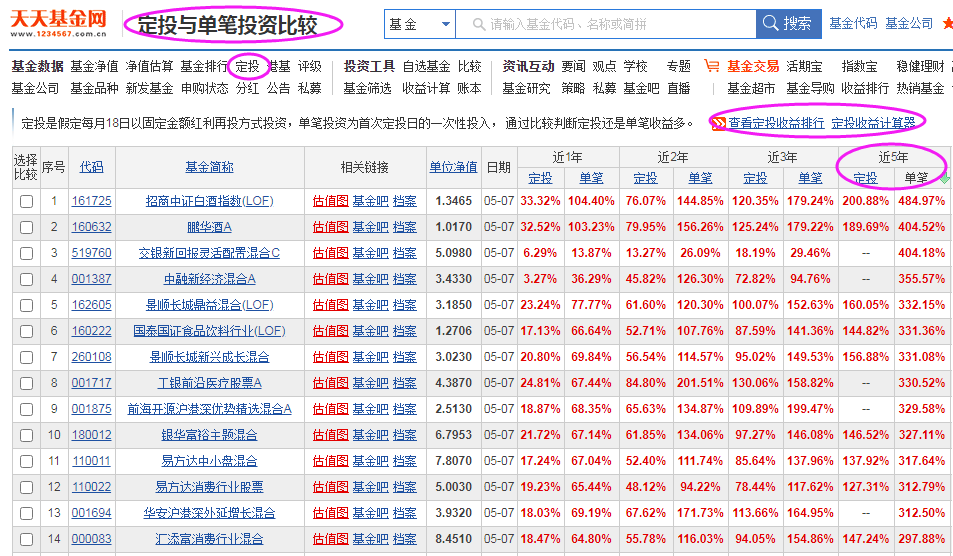
Task: Open 基金吧 for 银华富裕主题混合
Action: point(370,435)
